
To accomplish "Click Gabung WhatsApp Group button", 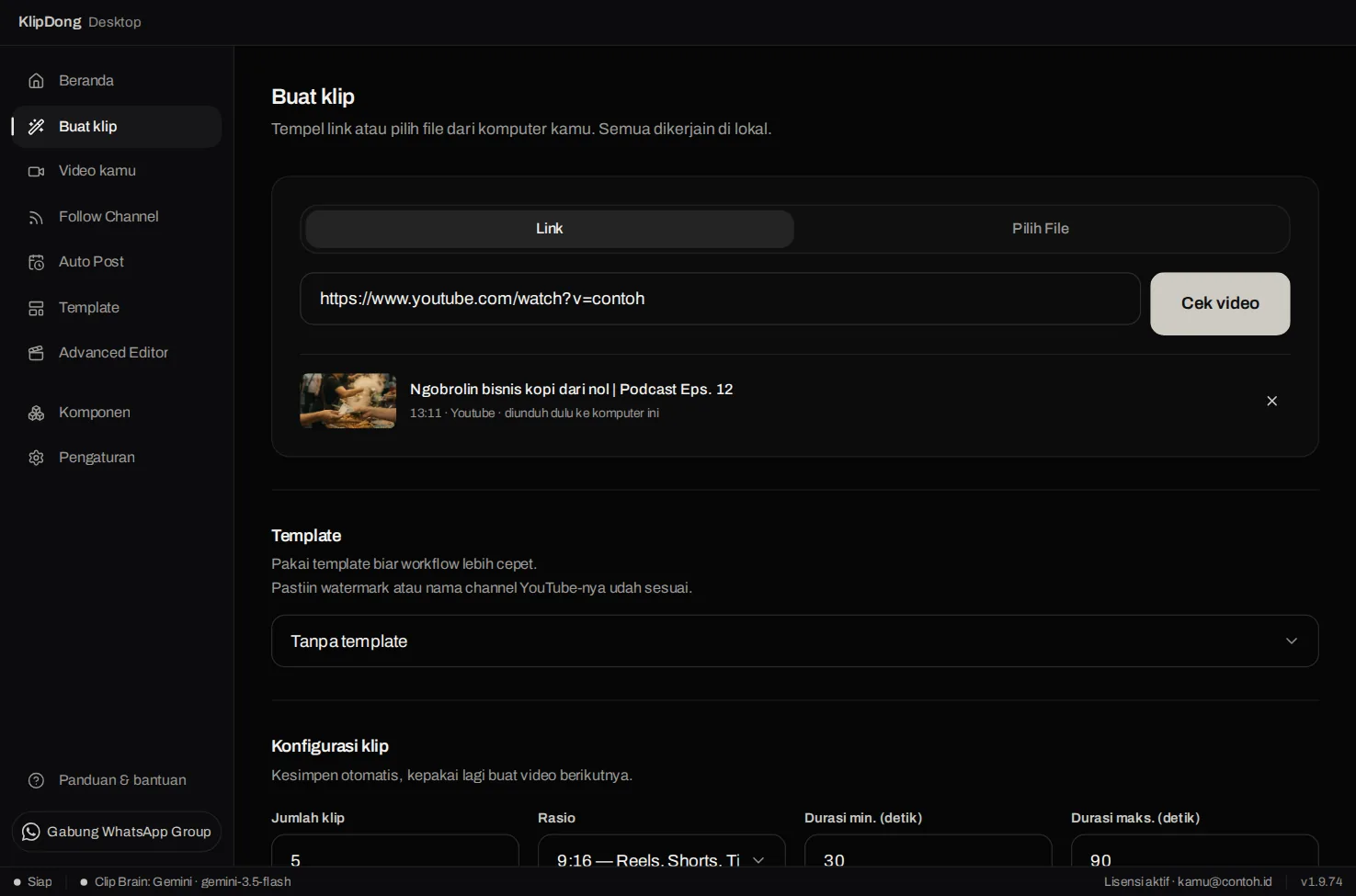I will click(x=117, y=832).
